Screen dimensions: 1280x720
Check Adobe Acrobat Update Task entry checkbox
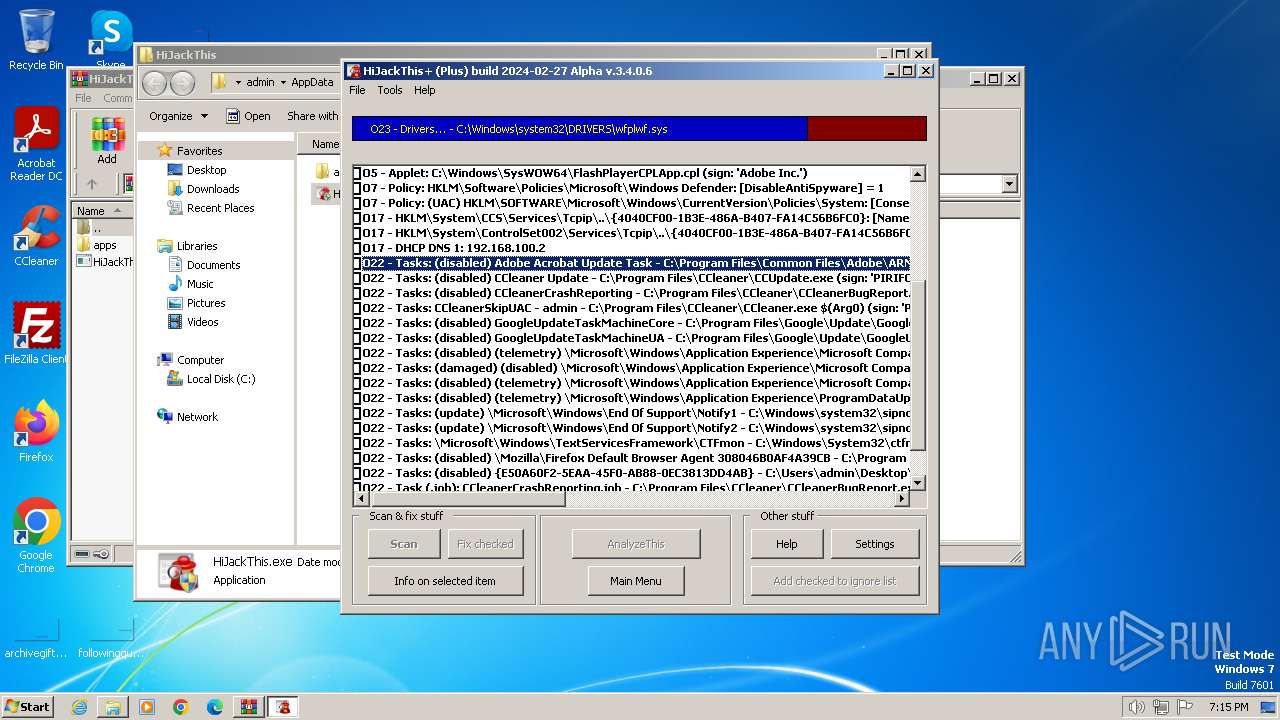[x=357, y=263]
